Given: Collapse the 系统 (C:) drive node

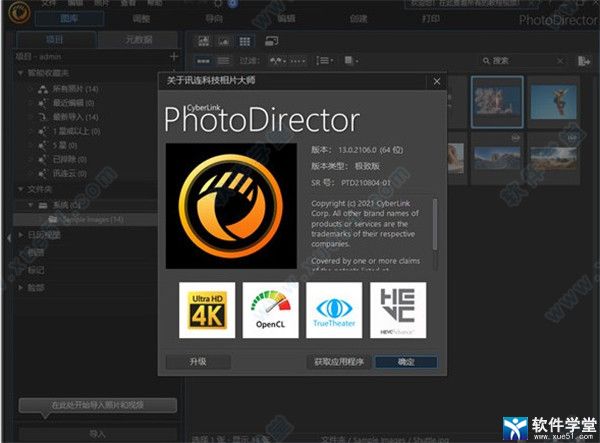Looking at the screenshot, I should (30, 205).
